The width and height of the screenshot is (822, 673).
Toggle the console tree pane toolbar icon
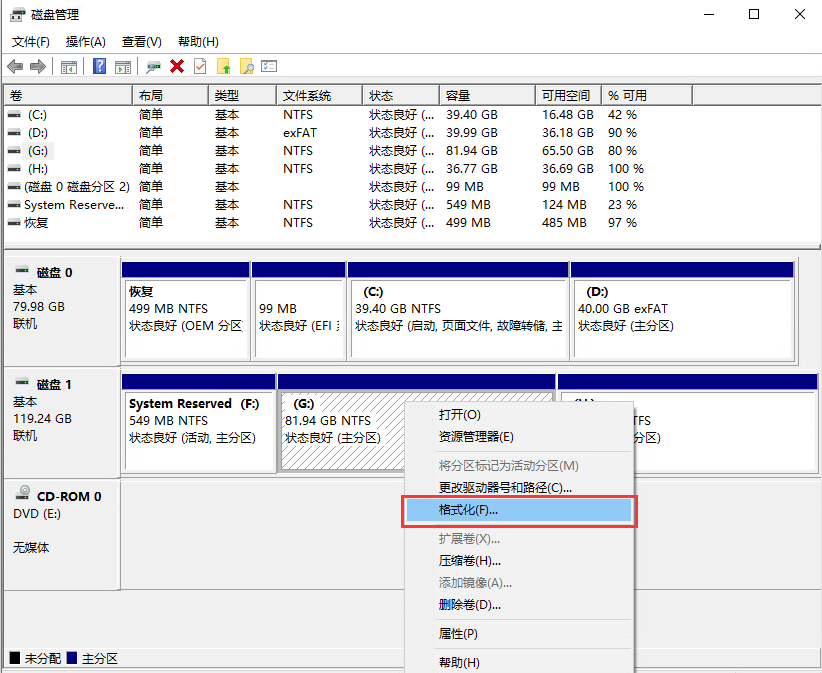coord(69,67)
